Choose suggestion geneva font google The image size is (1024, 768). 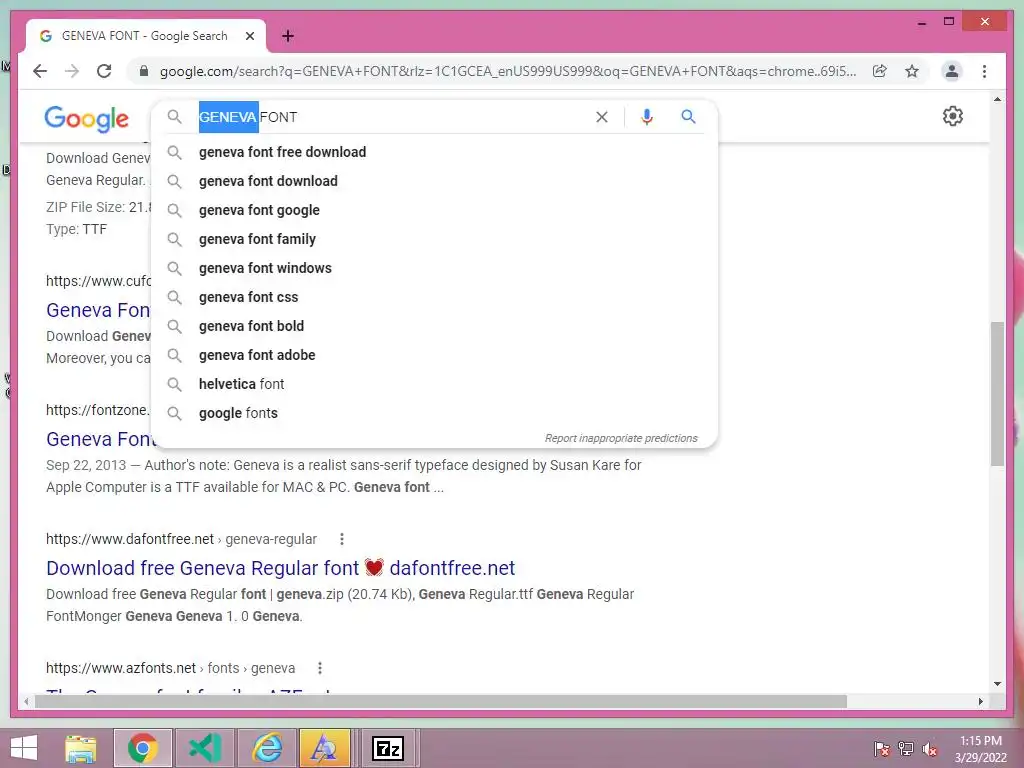(x=435, y=210)
